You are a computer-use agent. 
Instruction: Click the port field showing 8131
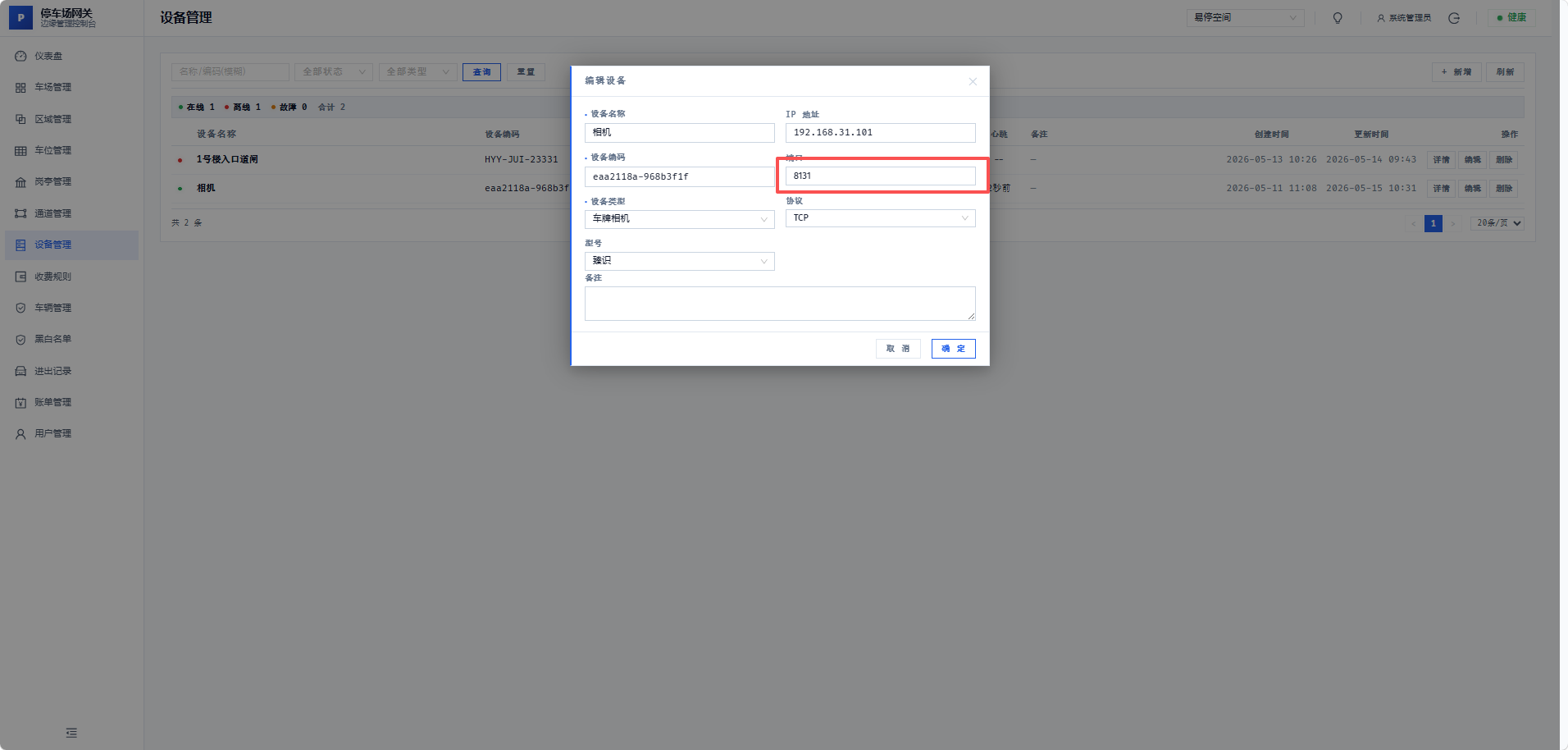tap(880, 176)
